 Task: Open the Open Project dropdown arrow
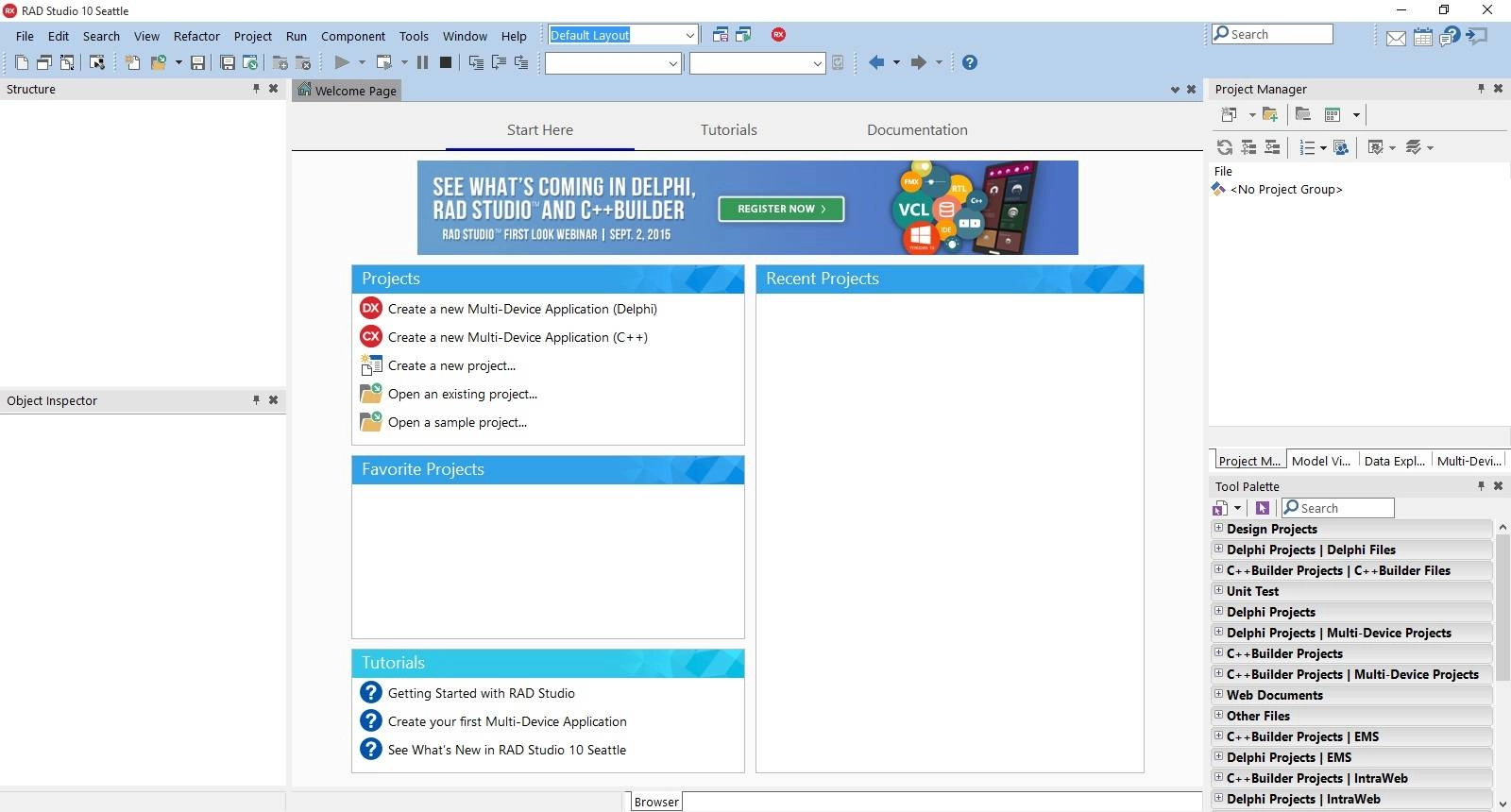click(178, 62)
